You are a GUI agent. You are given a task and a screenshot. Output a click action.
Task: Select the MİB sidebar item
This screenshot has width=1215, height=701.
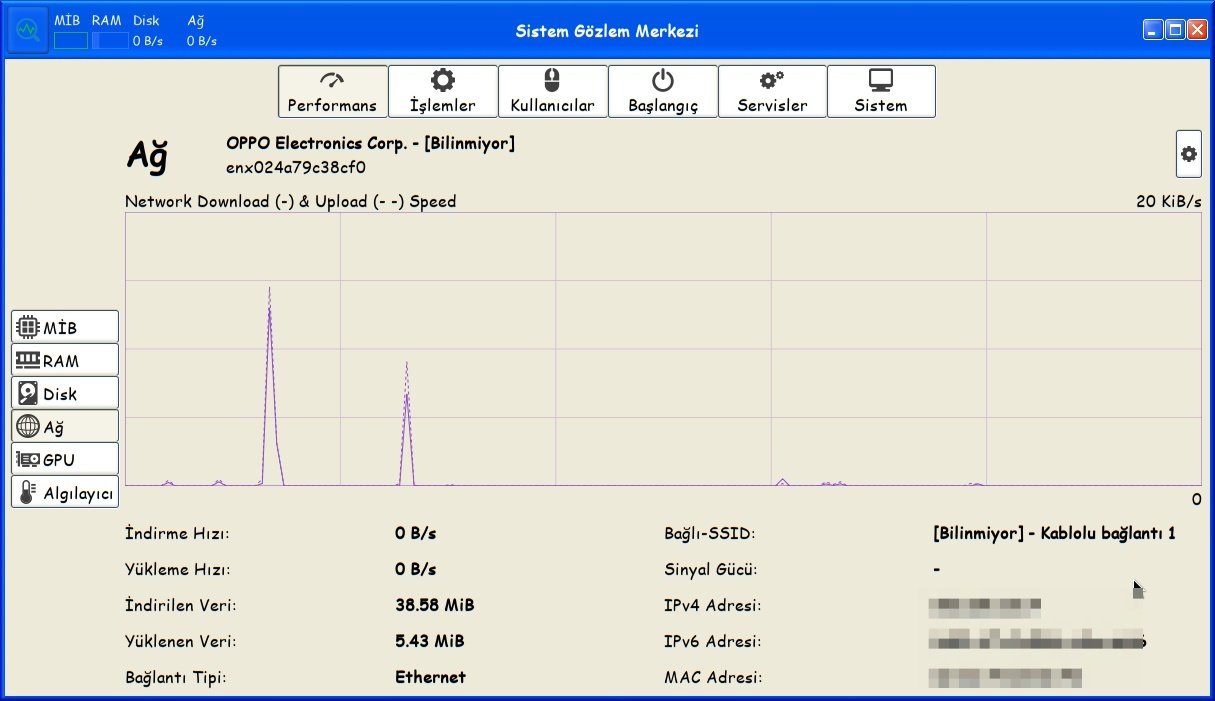click(65, 327)
